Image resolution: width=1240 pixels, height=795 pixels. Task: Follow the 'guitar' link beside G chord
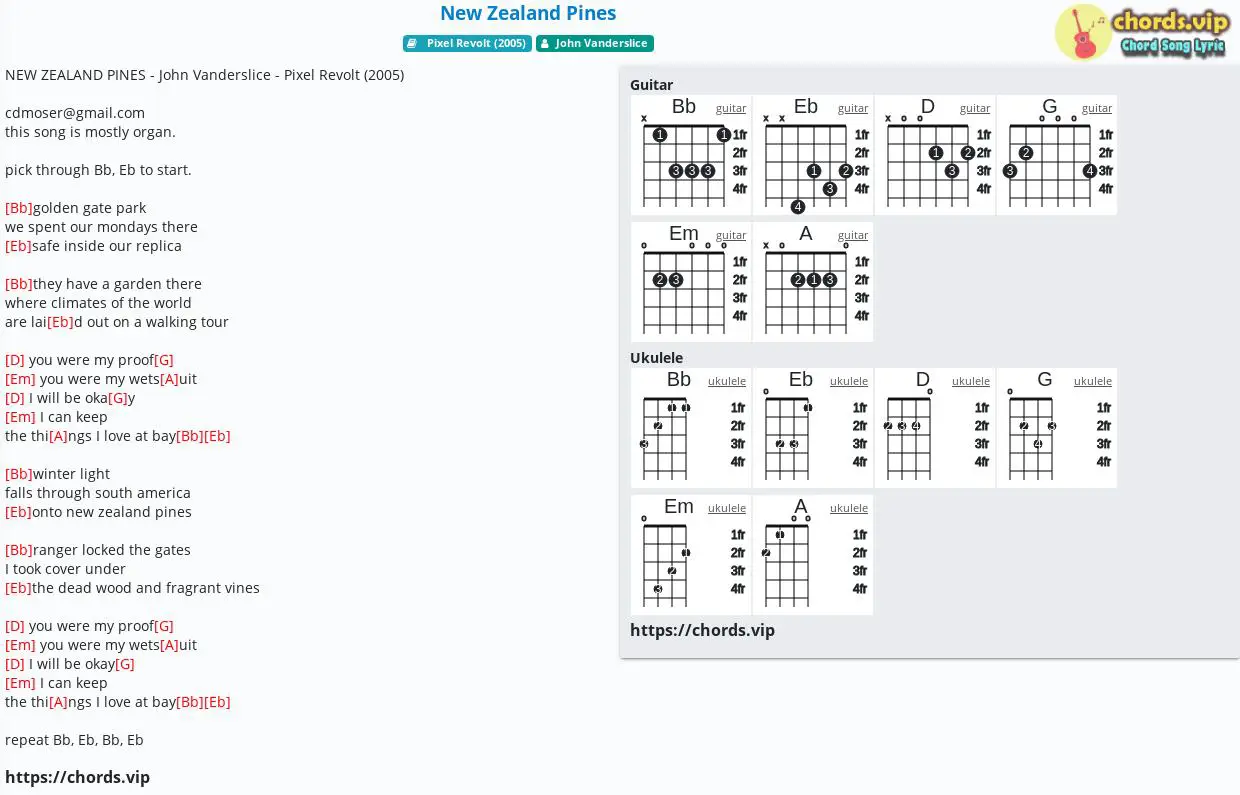tap(1097, 108)
